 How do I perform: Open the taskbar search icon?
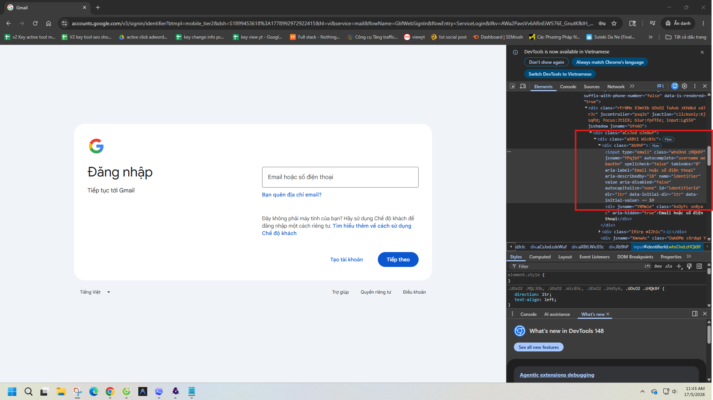point(28,391)
